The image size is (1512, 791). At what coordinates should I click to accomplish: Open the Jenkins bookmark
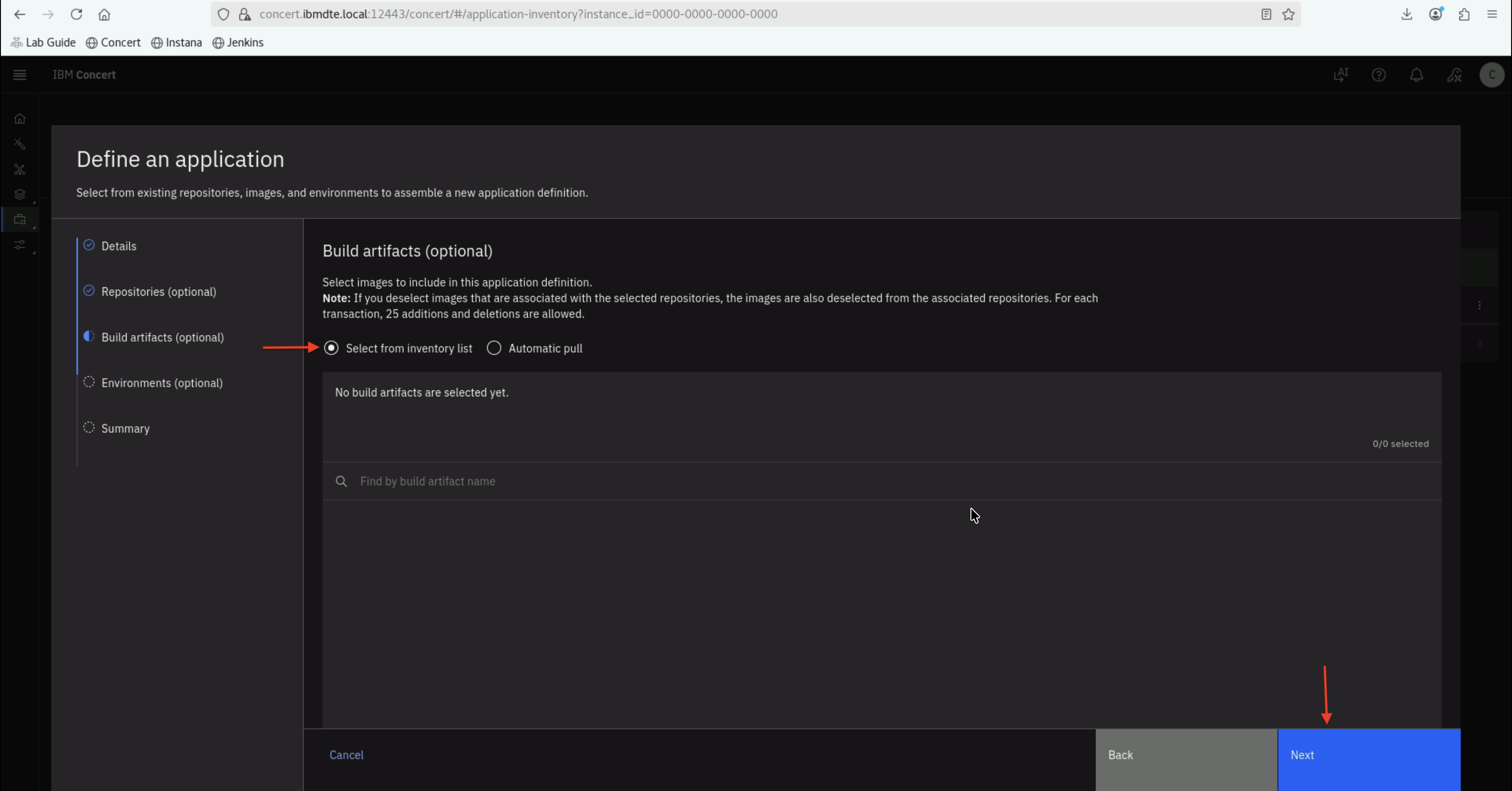coord(238,42)
